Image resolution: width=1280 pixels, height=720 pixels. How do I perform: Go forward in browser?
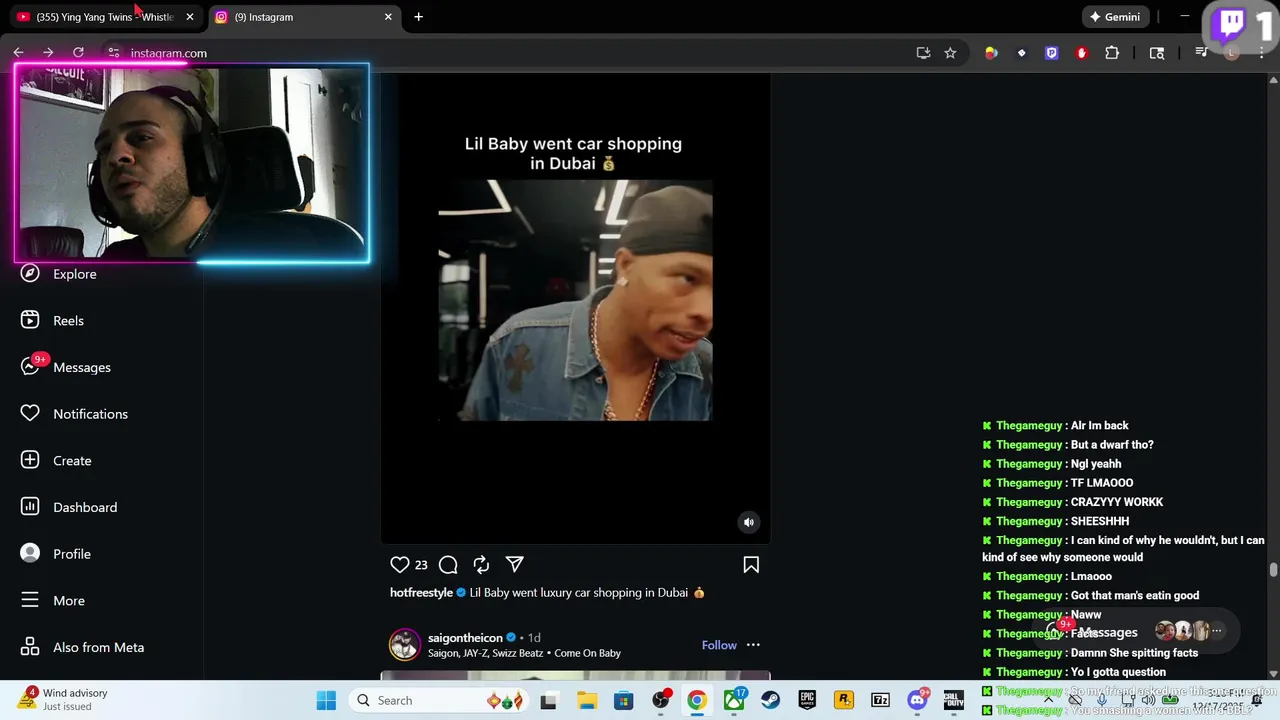point(48,53)
